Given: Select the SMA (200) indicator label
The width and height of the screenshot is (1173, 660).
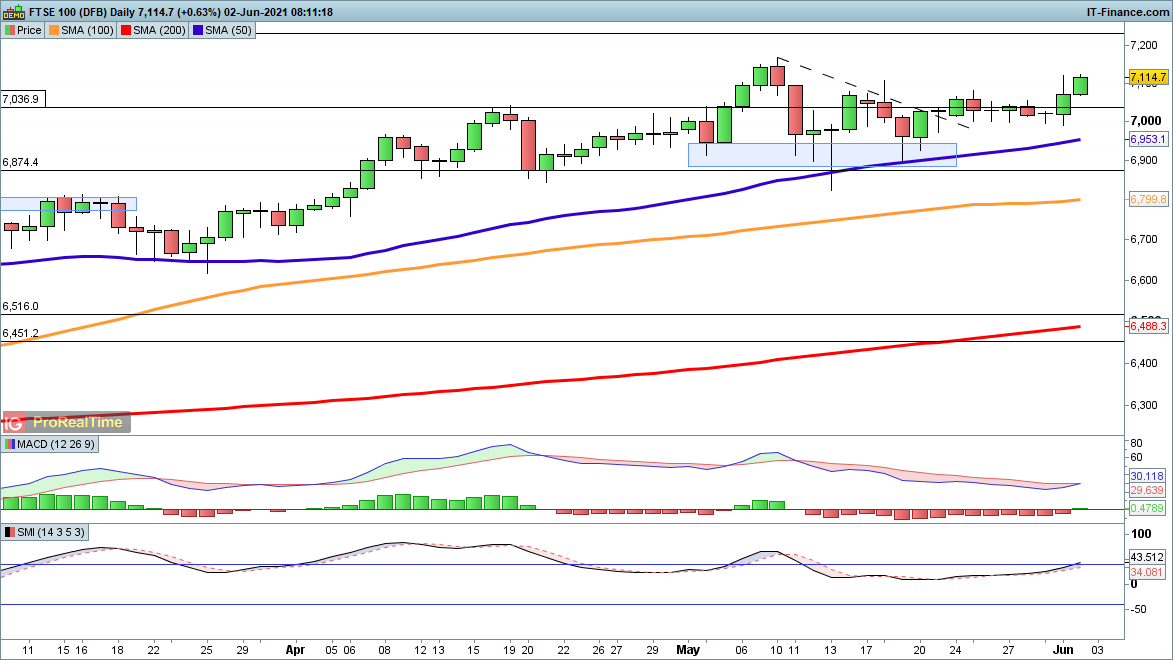Looking at the screenshot, I should click(x=155, y=30).
